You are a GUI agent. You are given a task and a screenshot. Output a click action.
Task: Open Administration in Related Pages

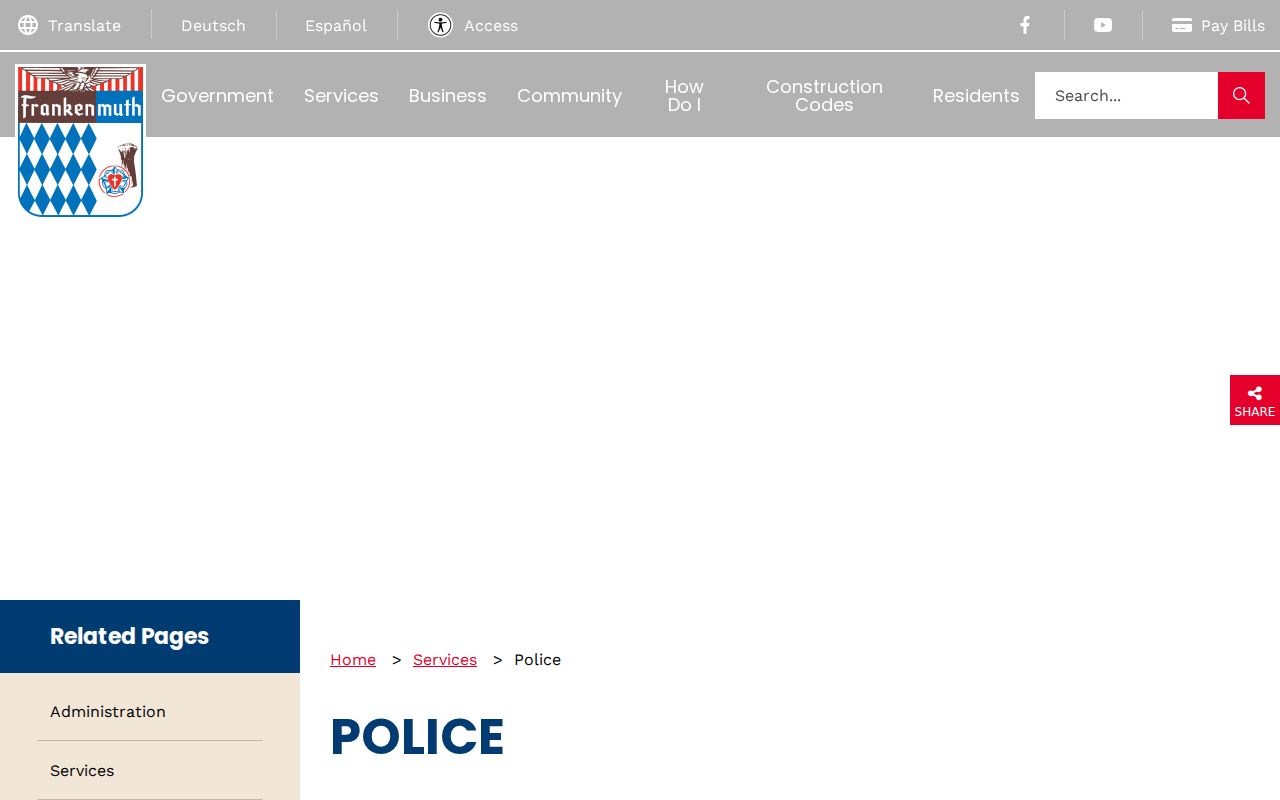(108, 711)
